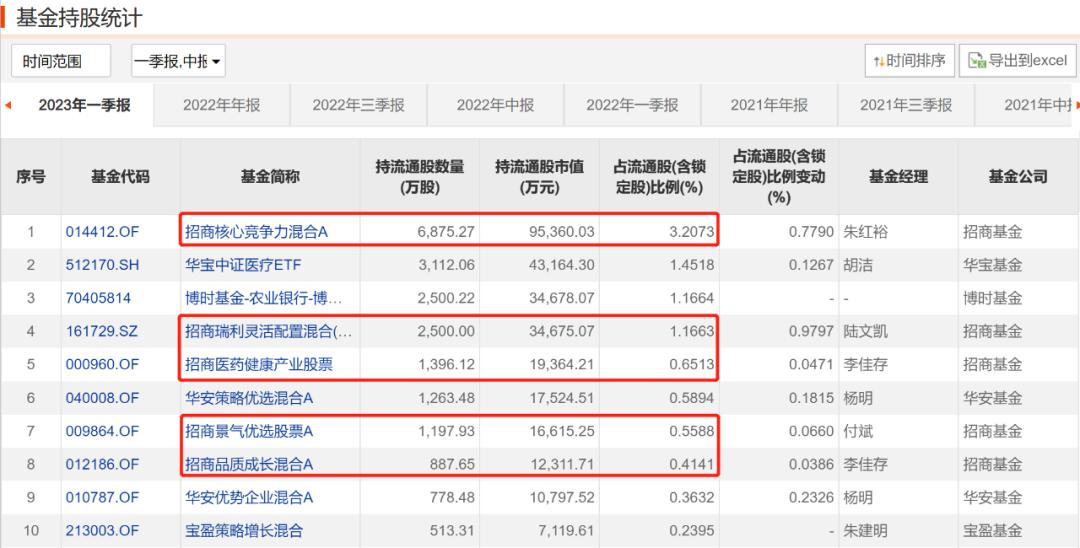
Task: Click the 基金公司 column header
Action: point(1018,176)
